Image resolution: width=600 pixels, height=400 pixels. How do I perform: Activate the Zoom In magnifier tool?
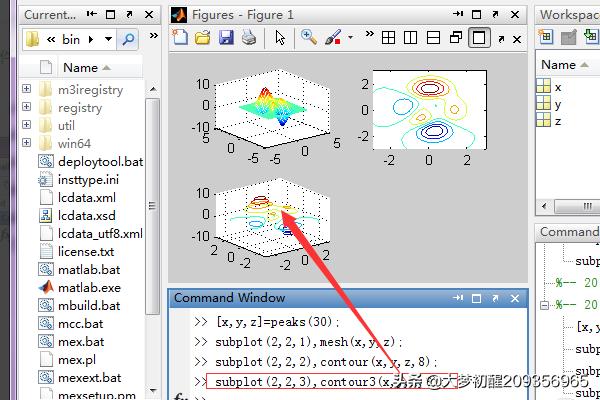point(309,38)
